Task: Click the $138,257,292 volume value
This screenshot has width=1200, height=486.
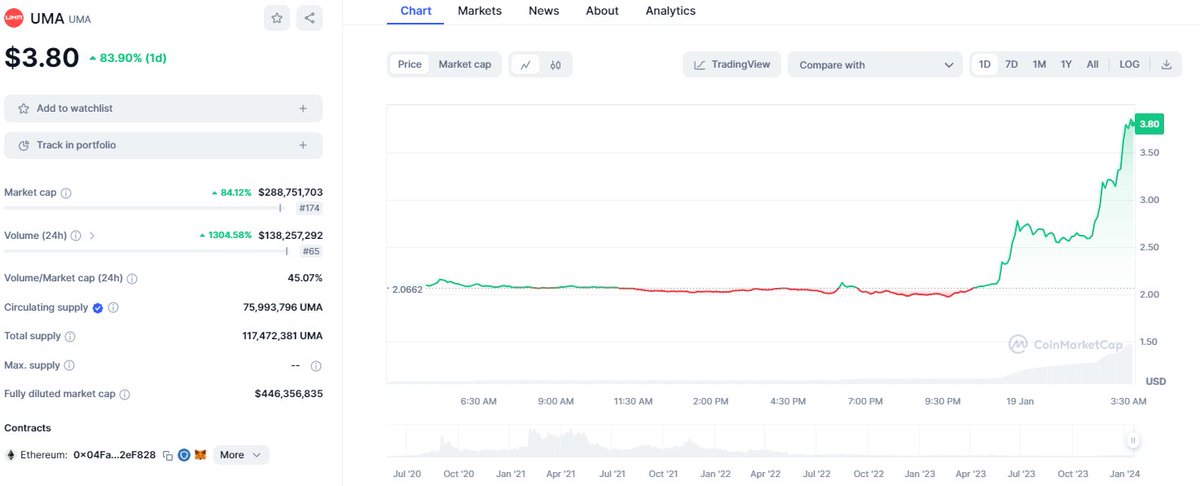Action: [290, 236]
